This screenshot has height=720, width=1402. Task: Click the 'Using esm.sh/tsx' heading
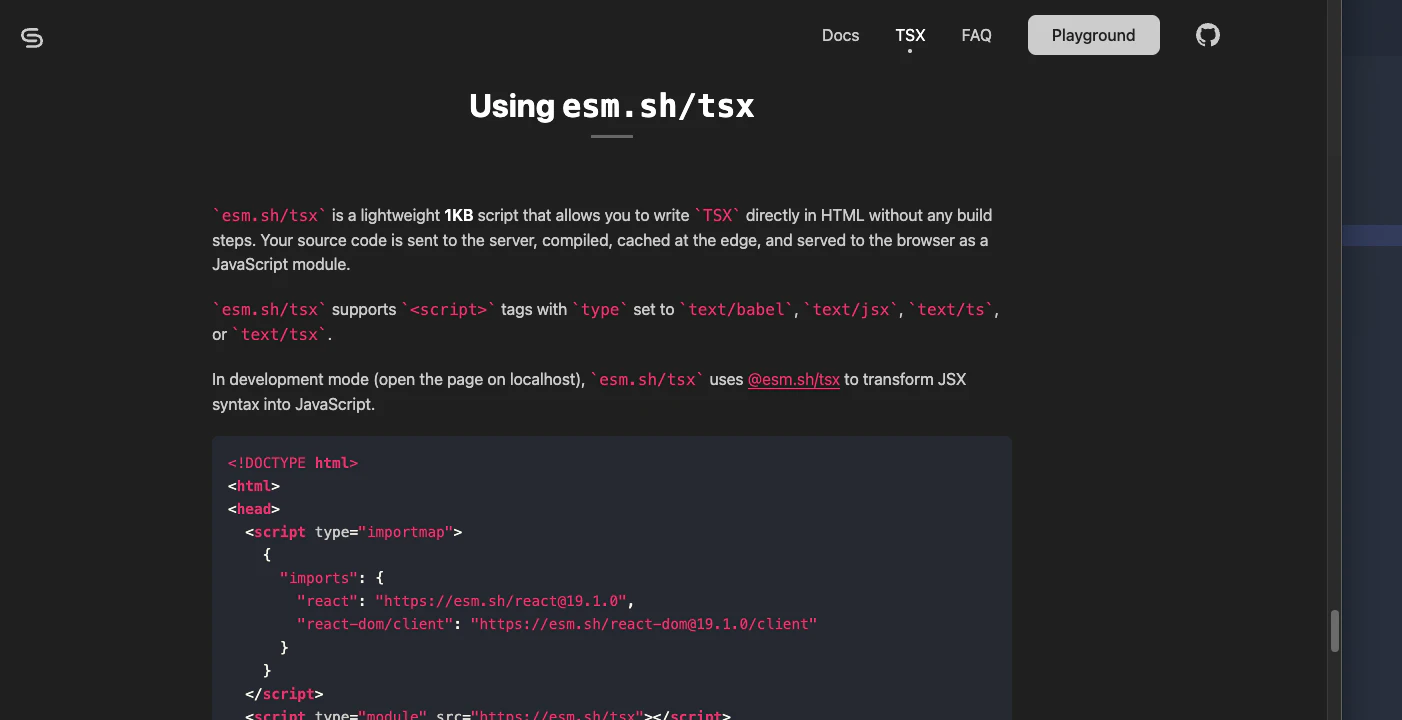611,105
